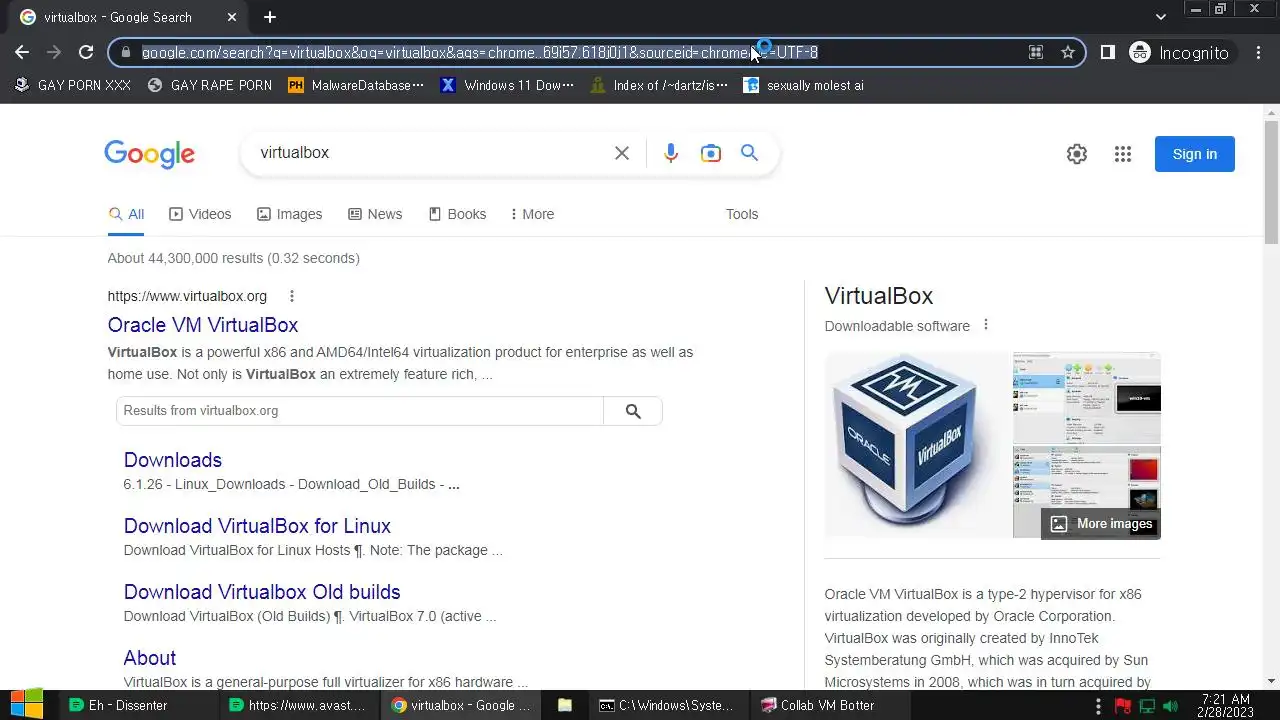Open the Incognito profile indicator
Viewport: 1280px width, 720px height.
pyautogui.click(x=1180, y=52)
